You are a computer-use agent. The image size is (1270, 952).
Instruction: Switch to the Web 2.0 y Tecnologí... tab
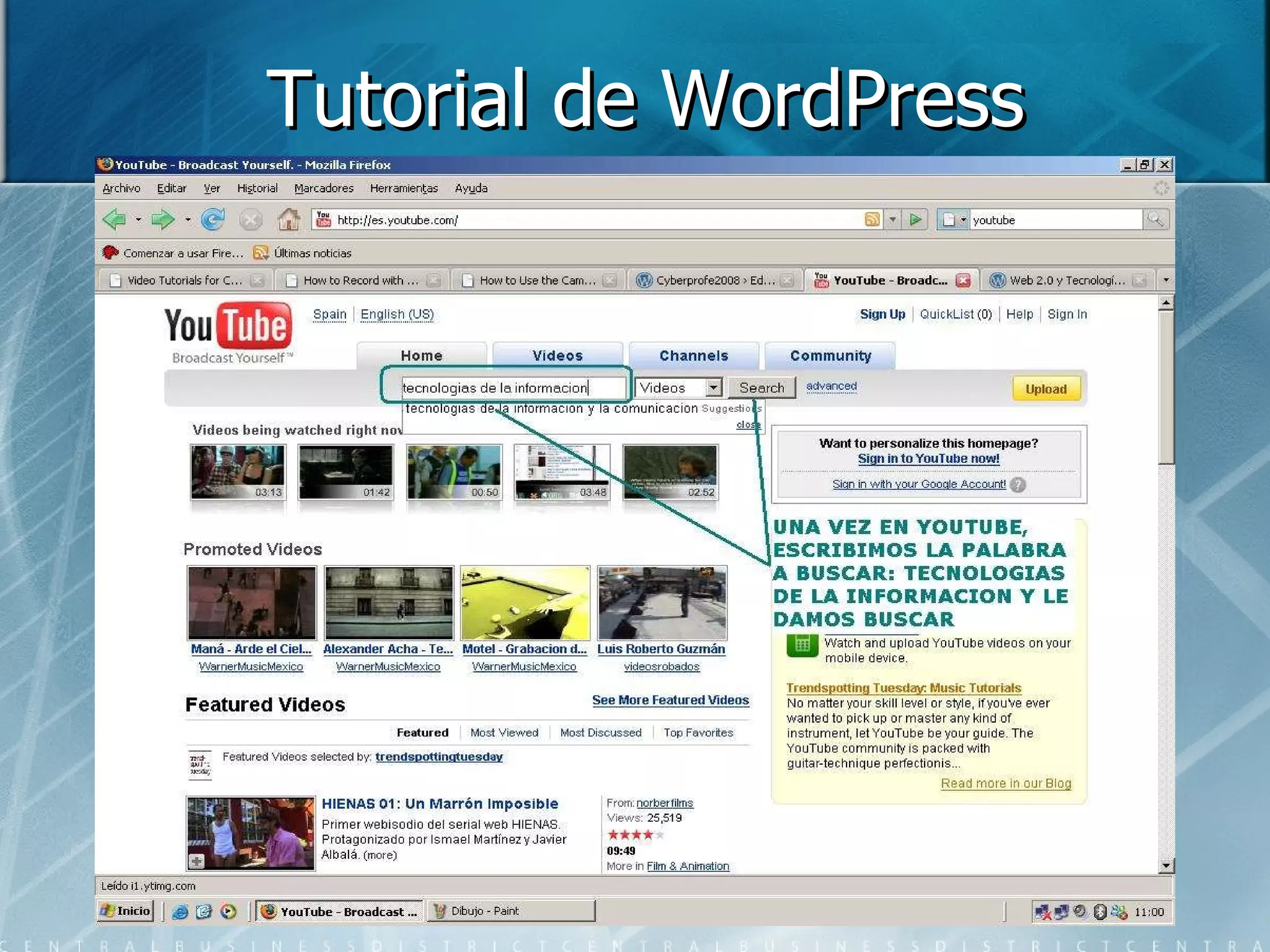tap(1067, 280)
